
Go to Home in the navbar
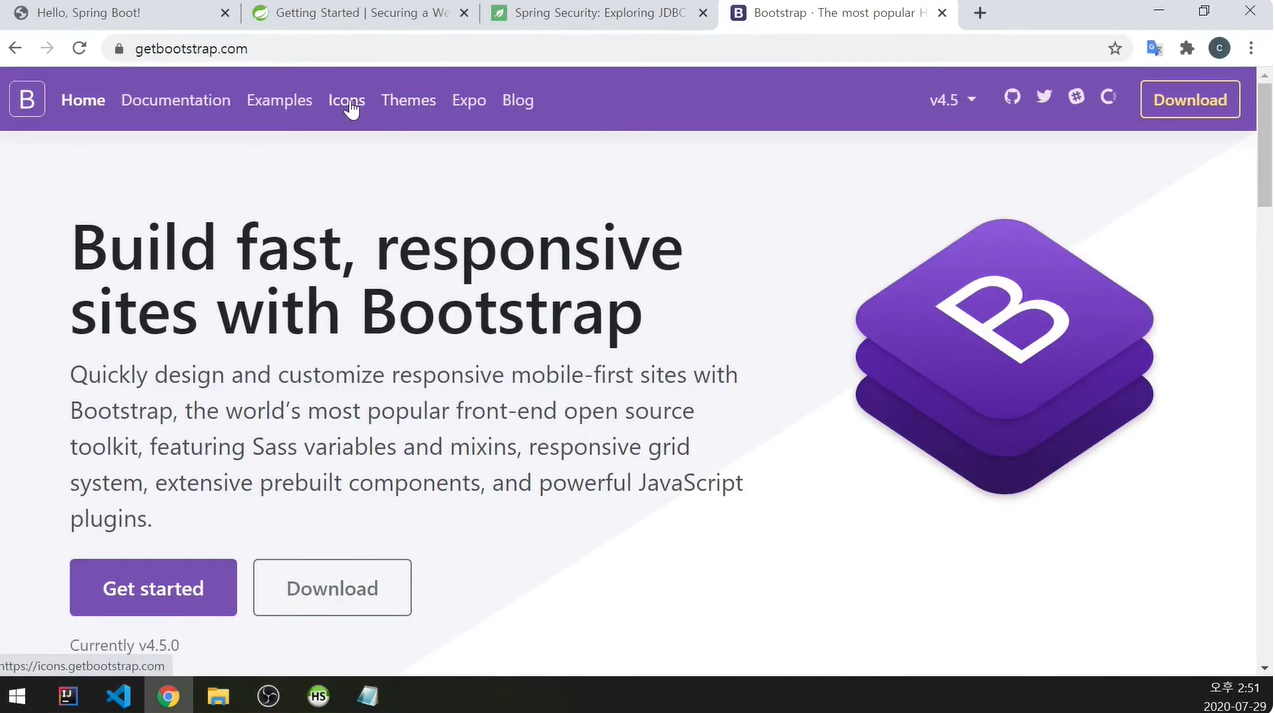pos(83,100)
